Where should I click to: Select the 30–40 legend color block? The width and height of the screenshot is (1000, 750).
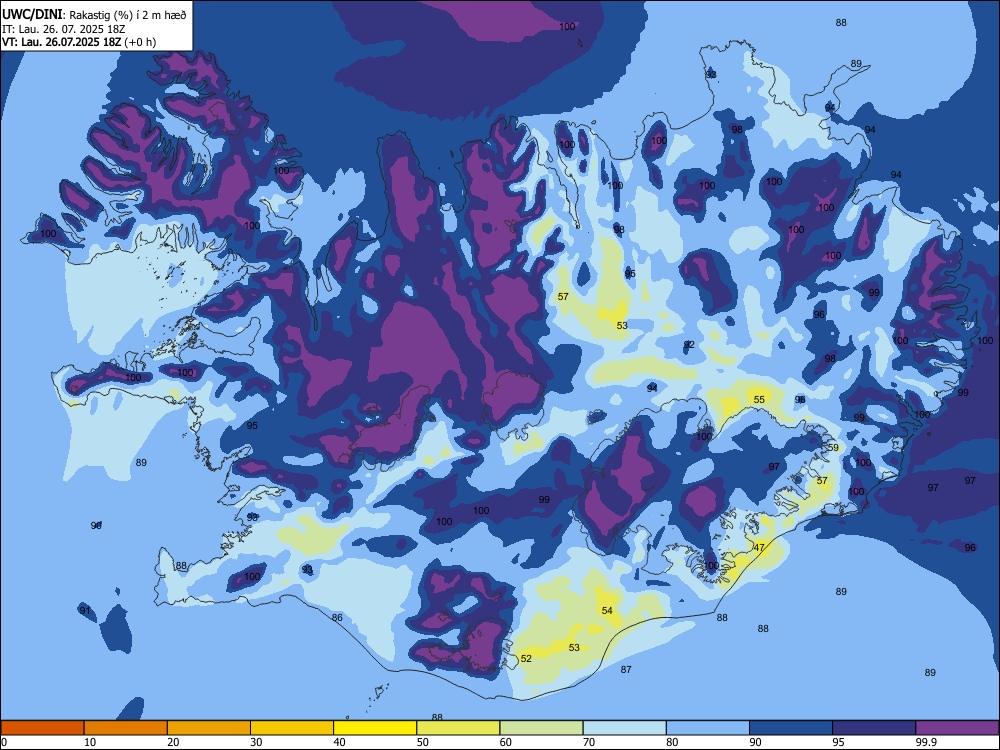(292, 728)
